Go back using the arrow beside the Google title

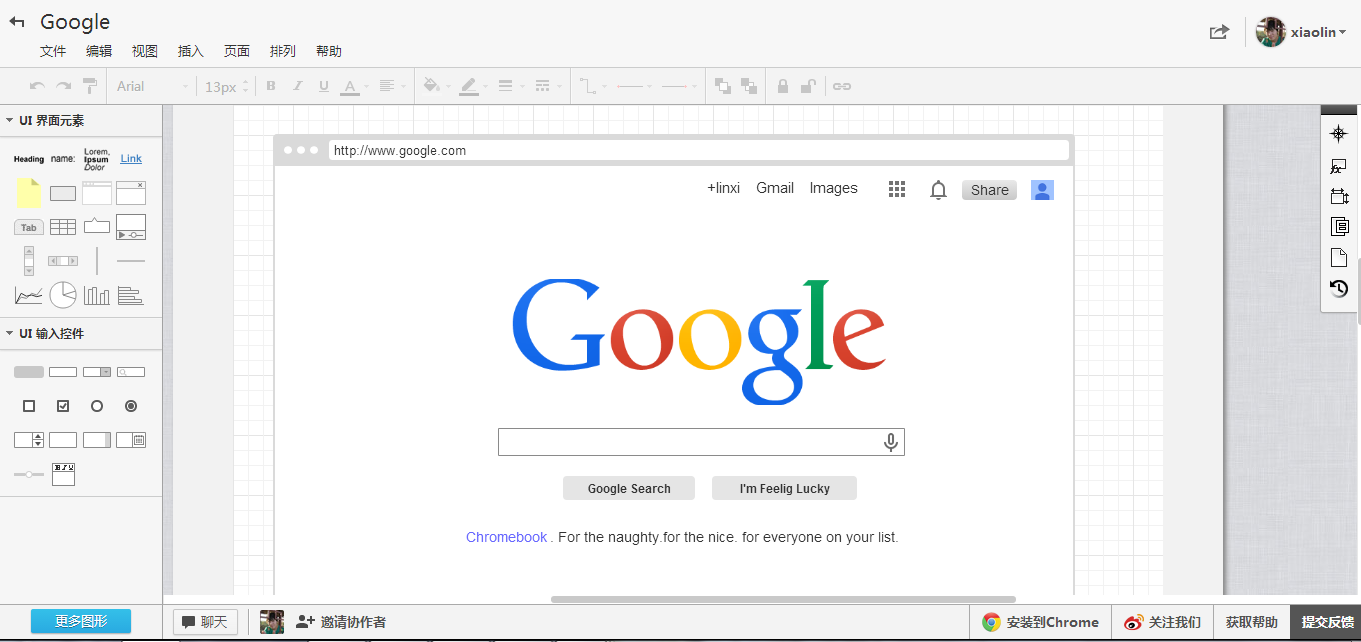click(17, 22)
